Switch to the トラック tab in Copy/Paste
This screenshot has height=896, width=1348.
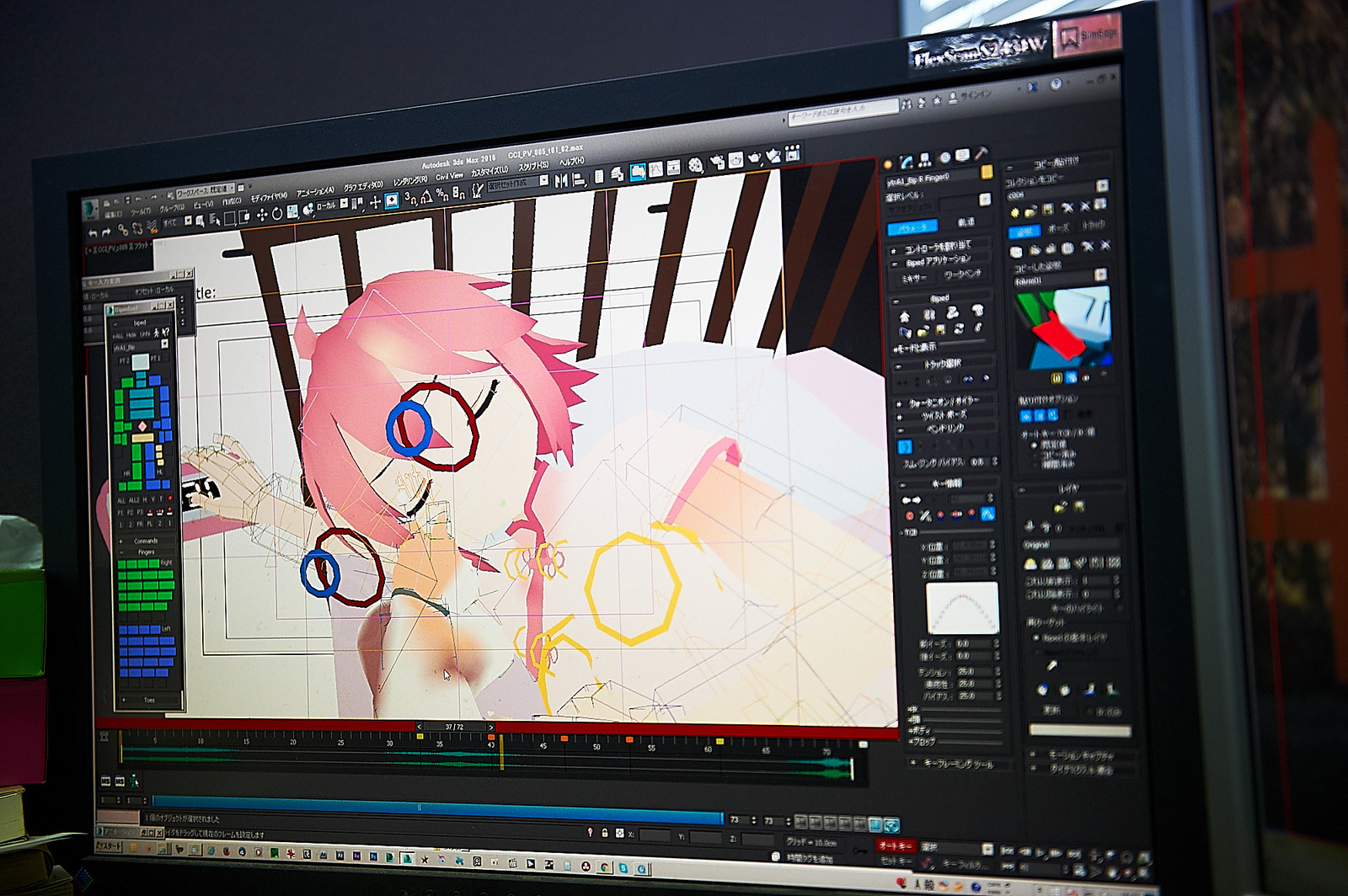tap(1094, 224)
